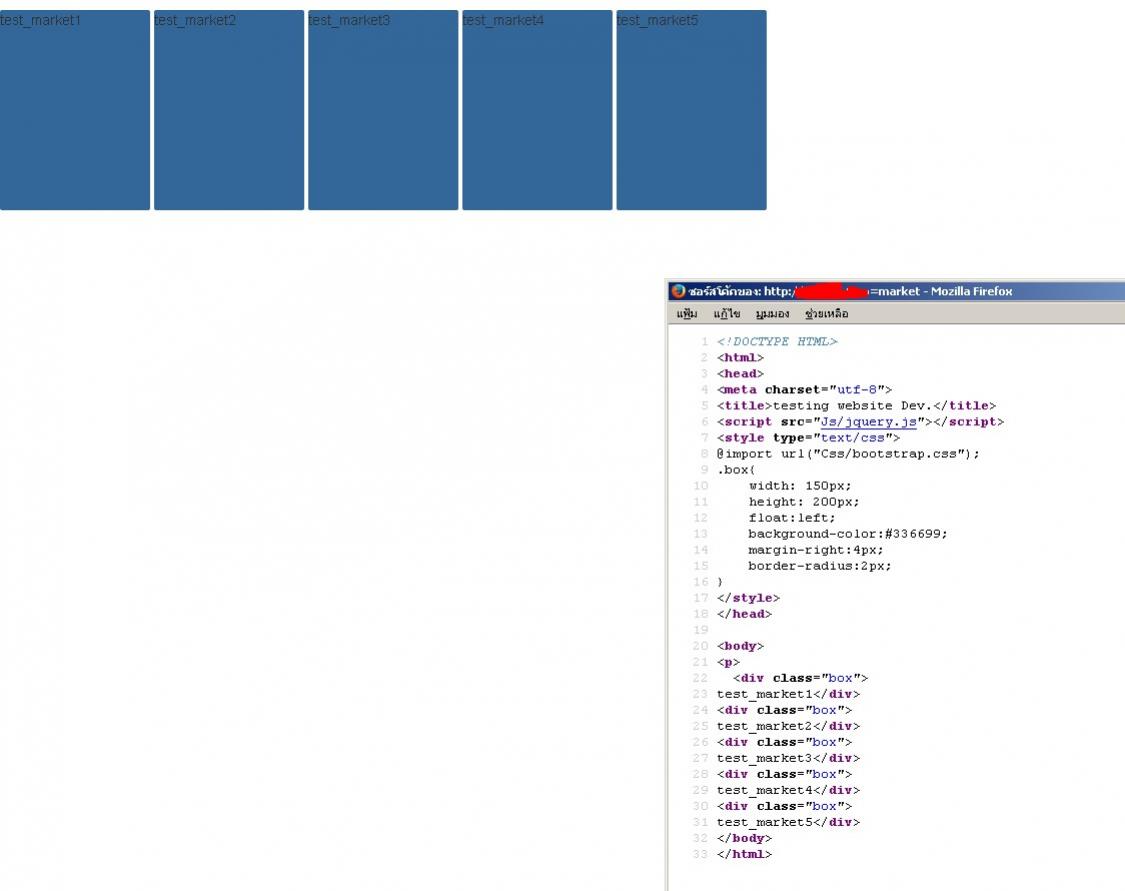The image size is (1125, 891).
Task: Click the <div class="box"> on source line 22
Action: [801, 678]
